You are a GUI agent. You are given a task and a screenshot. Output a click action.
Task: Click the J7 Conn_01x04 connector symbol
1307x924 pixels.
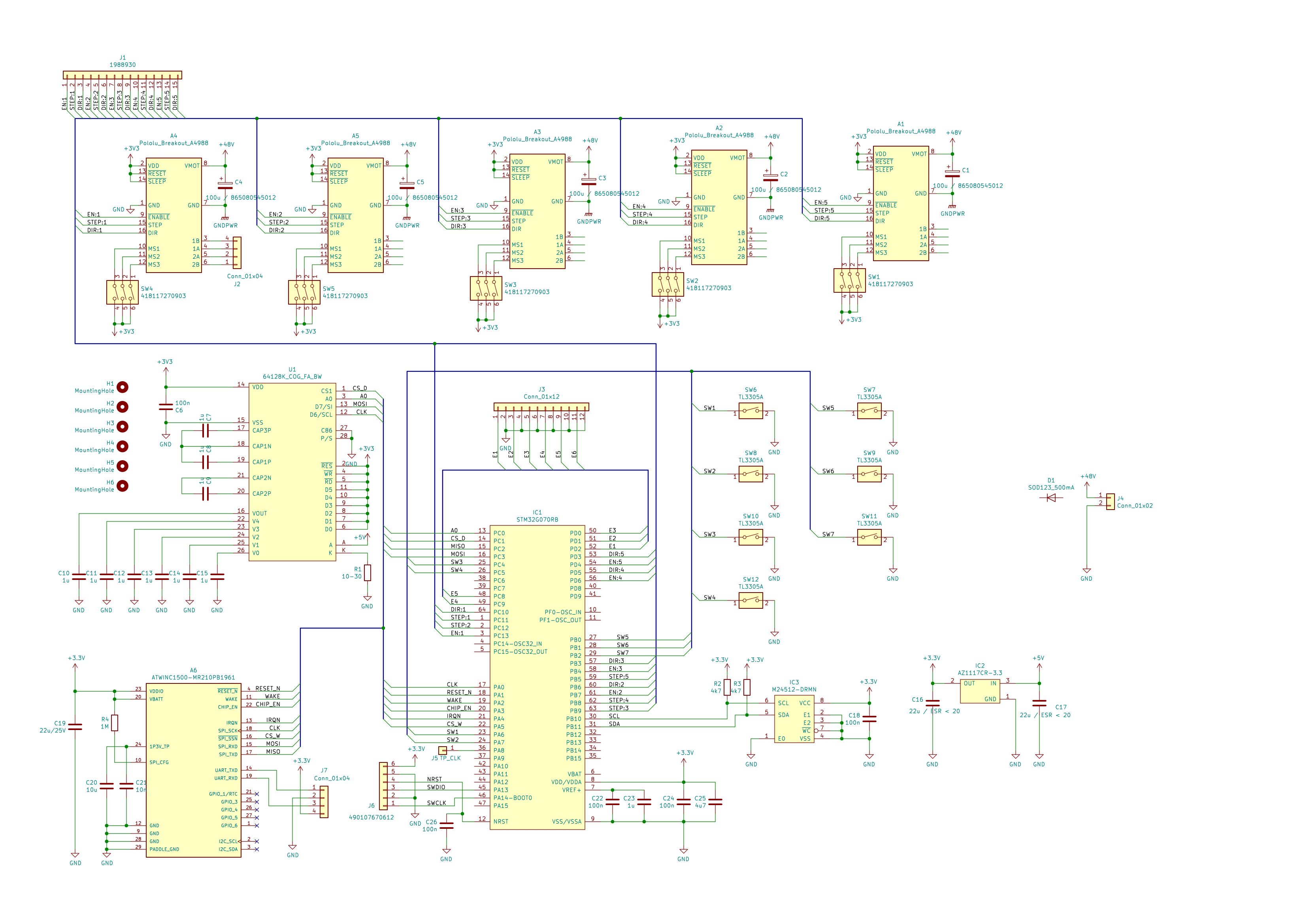[324, 802]
